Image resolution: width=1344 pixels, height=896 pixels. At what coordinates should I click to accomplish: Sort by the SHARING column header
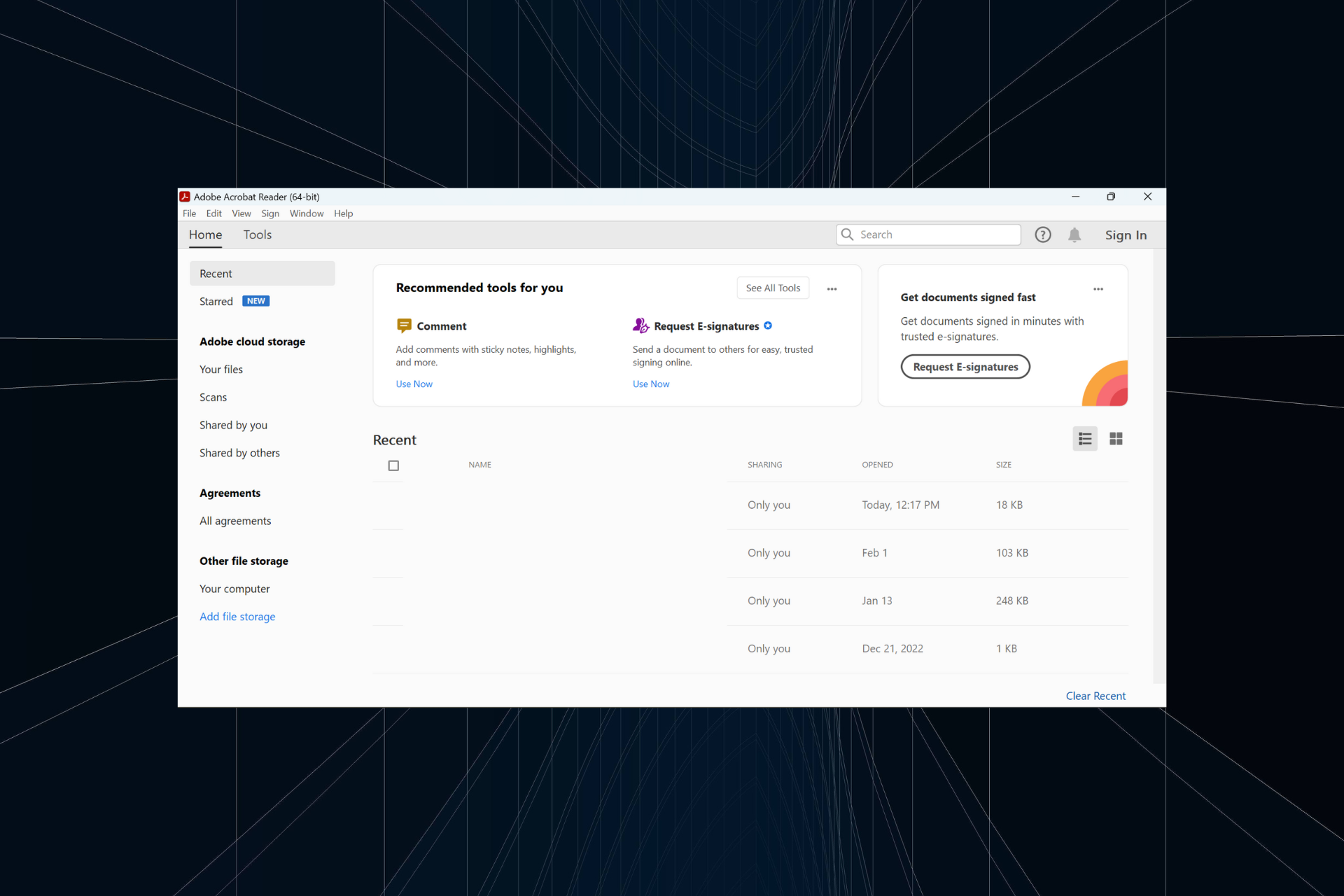point(764,465)
